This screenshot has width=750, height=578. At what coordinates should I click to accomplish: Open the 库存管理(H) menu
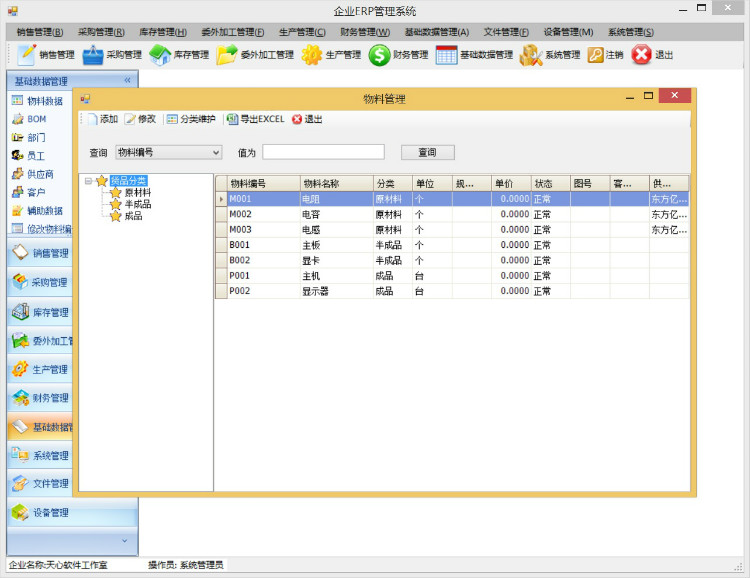pyautogui.click(x=163, y=32)
